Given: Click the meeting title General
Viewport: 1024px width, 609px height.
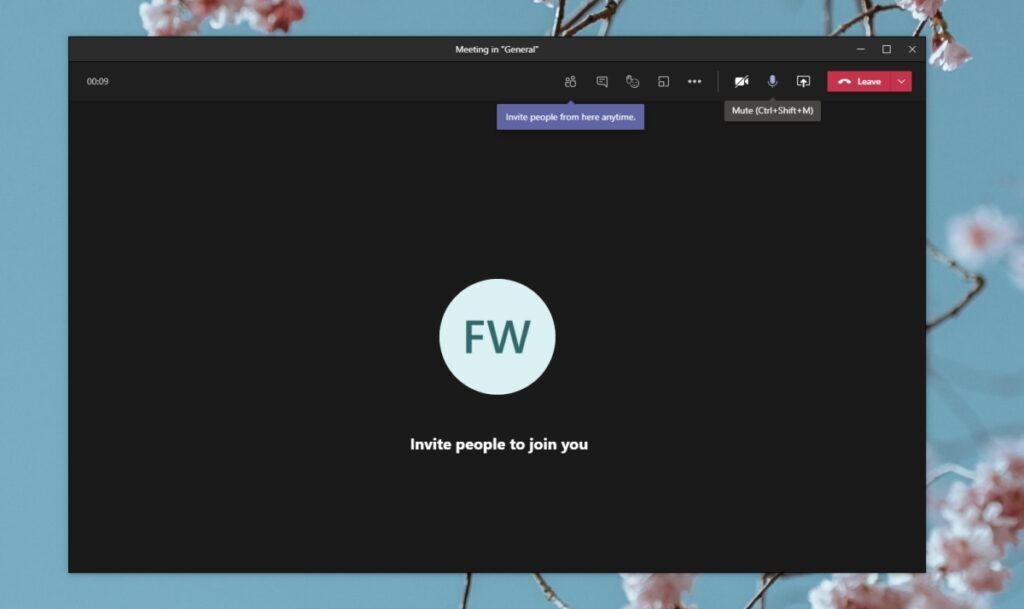Looking at the screenshot, I should 498,48.
